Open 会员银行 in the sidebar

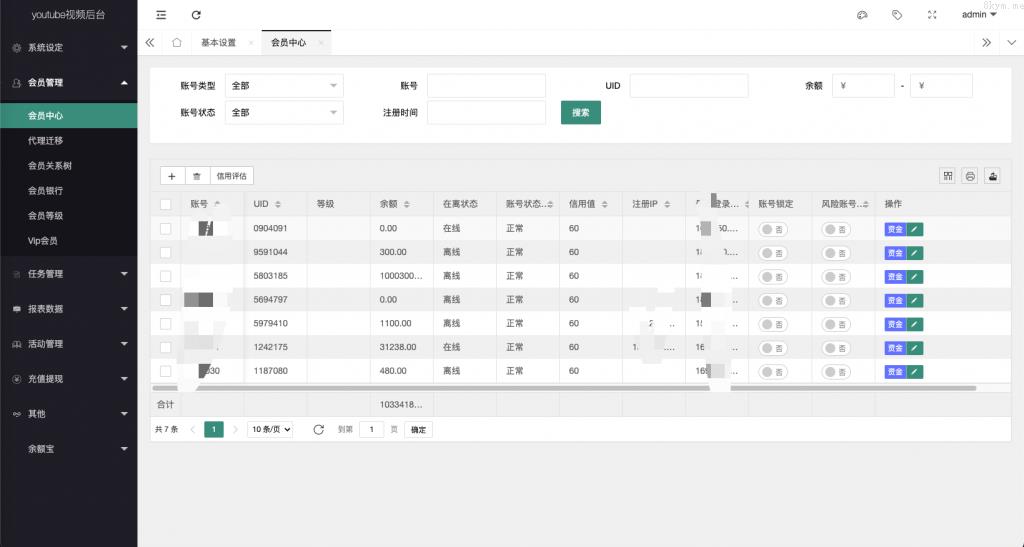45,190
